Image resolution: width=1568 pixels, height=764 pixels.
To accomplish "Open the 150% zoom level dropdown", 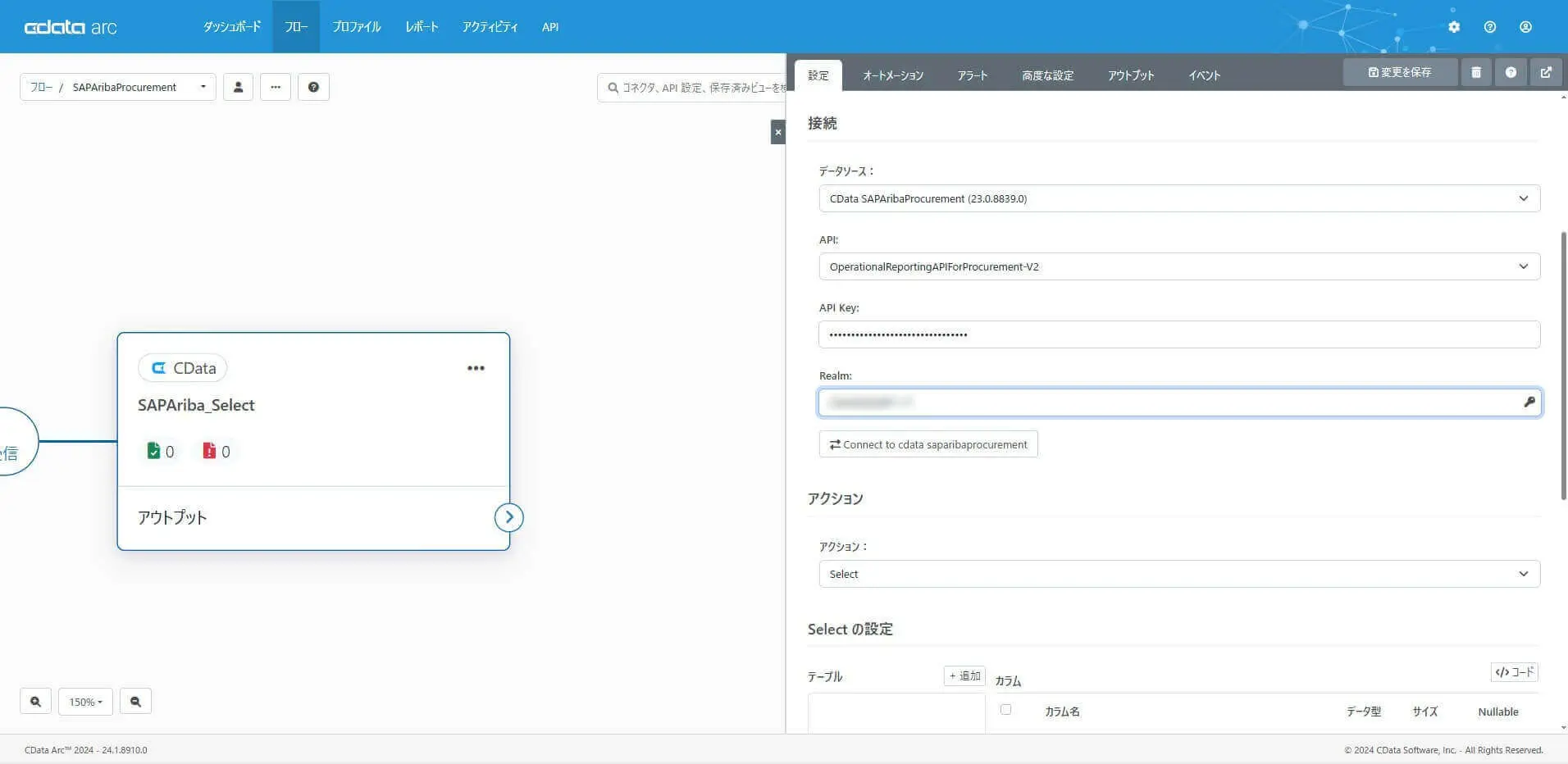I will coord(85,702).
